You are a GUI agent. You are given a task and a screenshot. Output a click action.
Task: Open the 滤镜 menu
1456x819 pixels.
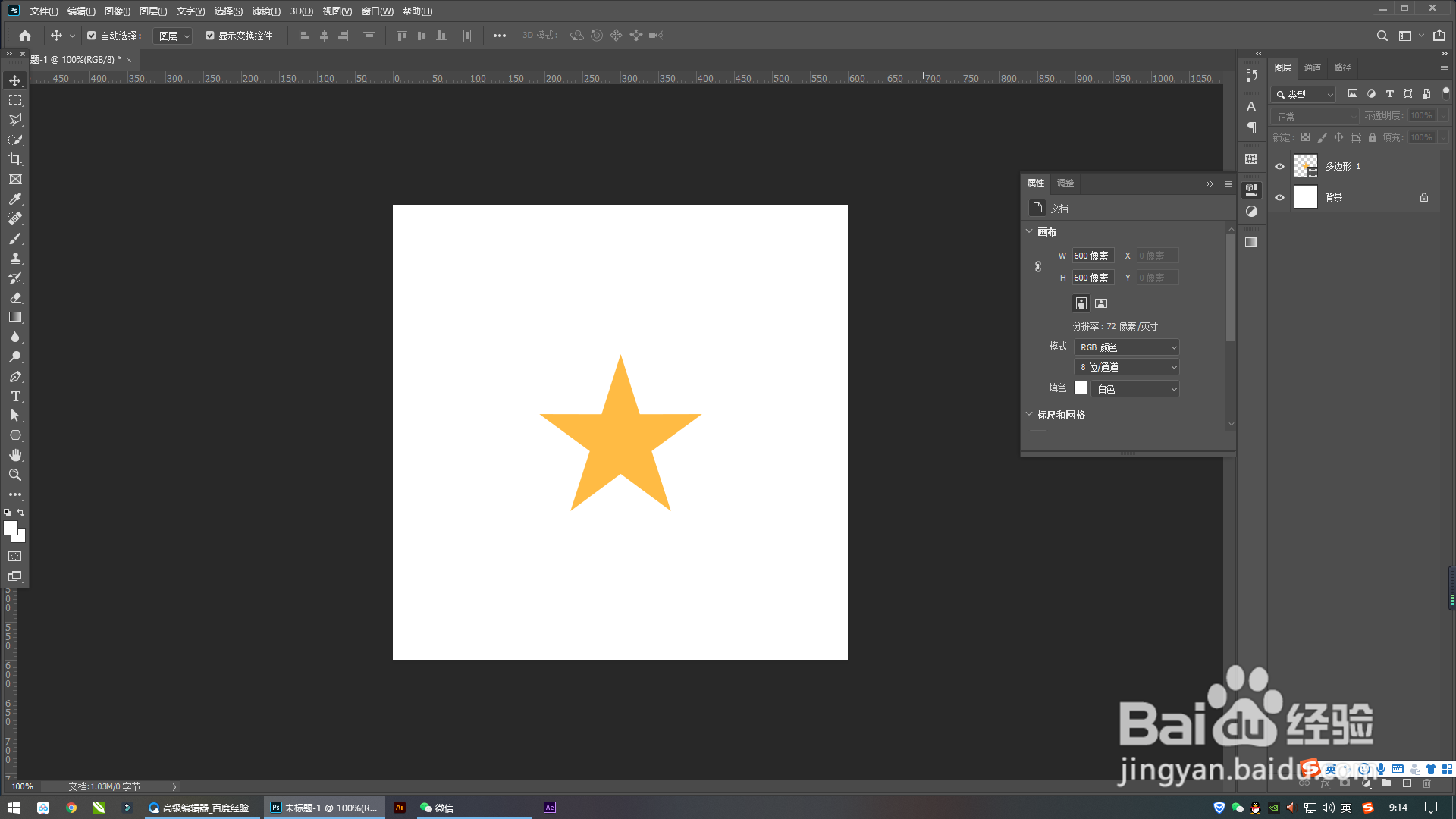[x=266, y=11]
